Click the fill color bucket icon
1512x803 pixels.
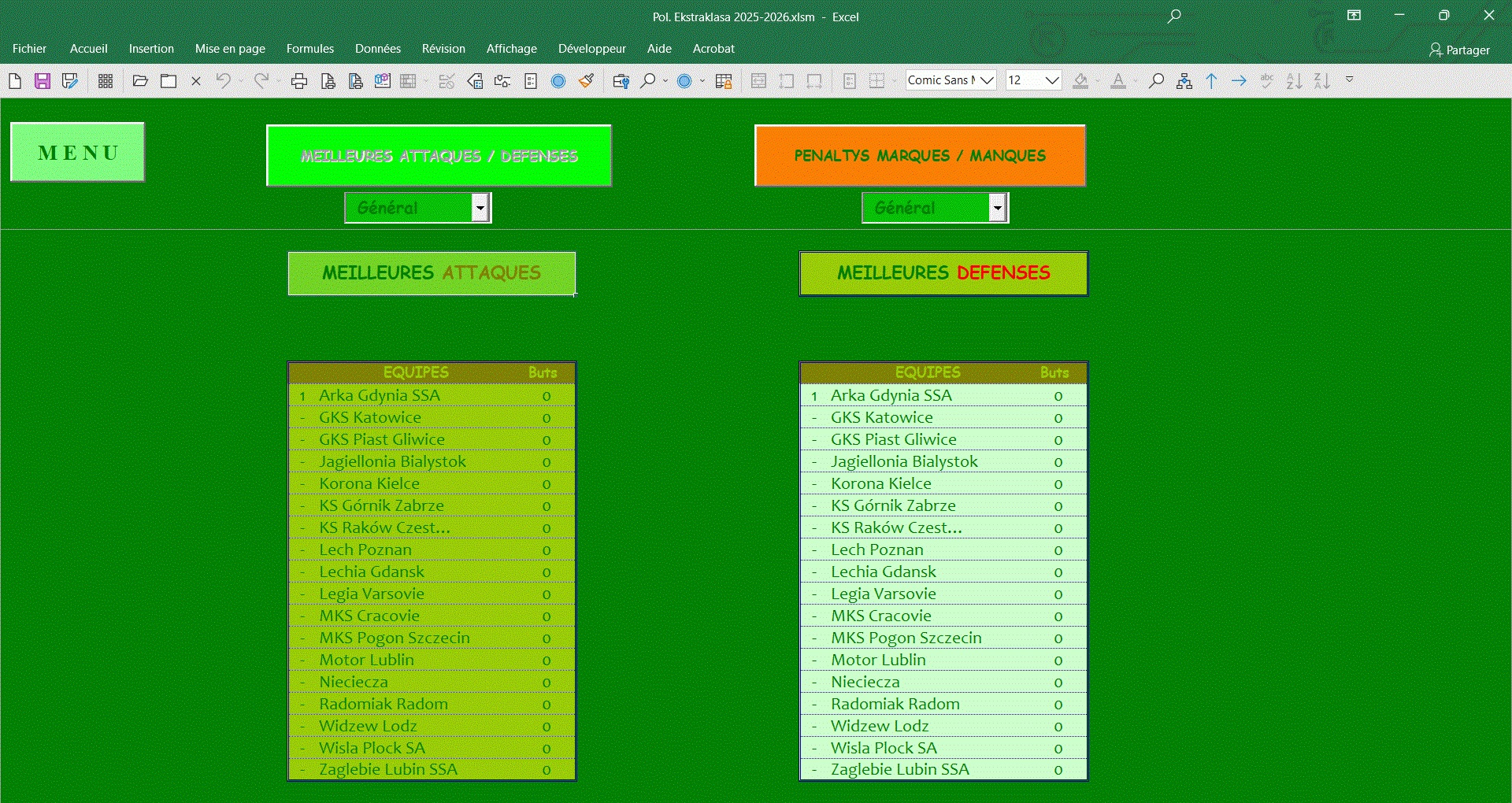pyautogui.click(x=1080, y=81)
